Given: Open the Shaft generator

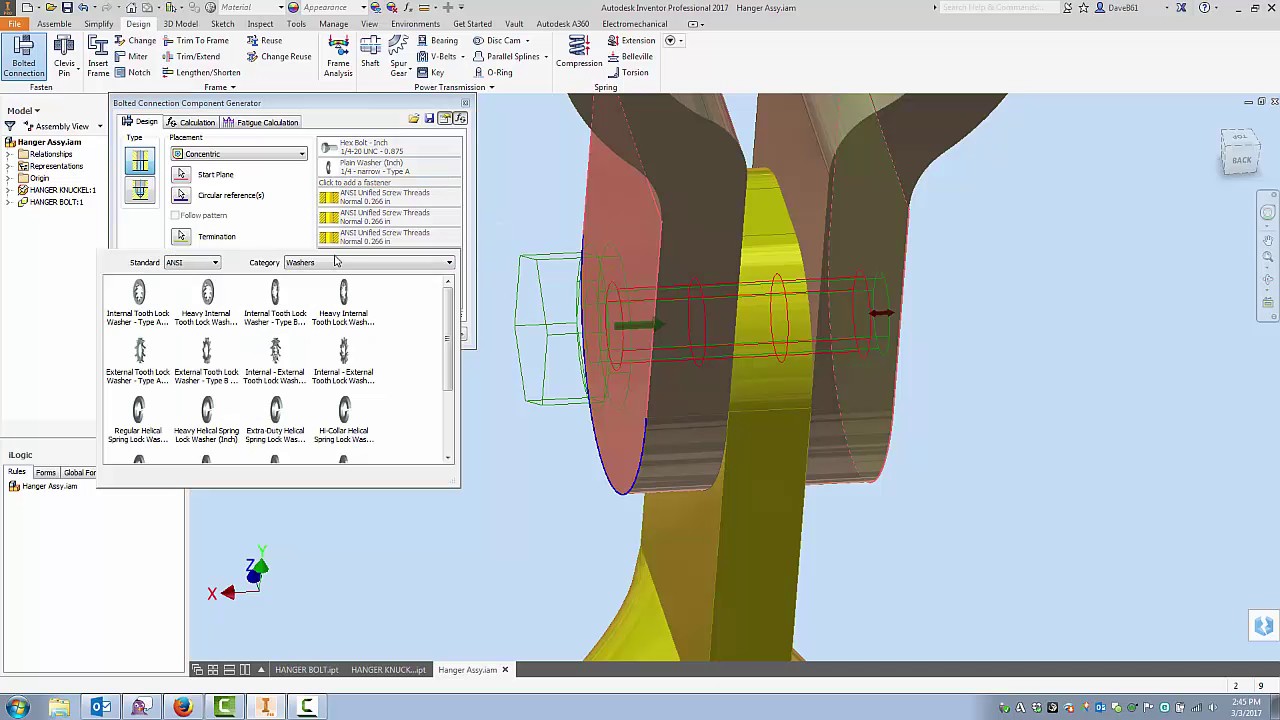Looking at the screenshot, I should 370,52.
